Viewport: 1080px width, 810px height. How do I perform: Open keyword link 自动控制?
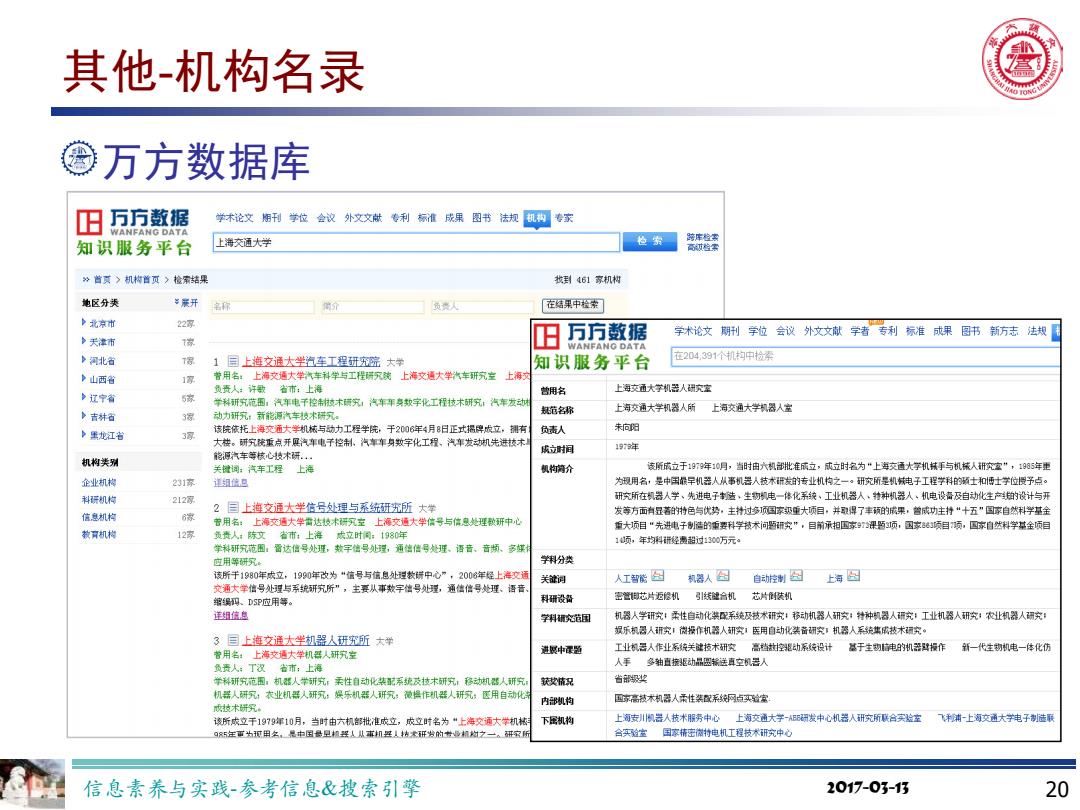tap(769, 579)
